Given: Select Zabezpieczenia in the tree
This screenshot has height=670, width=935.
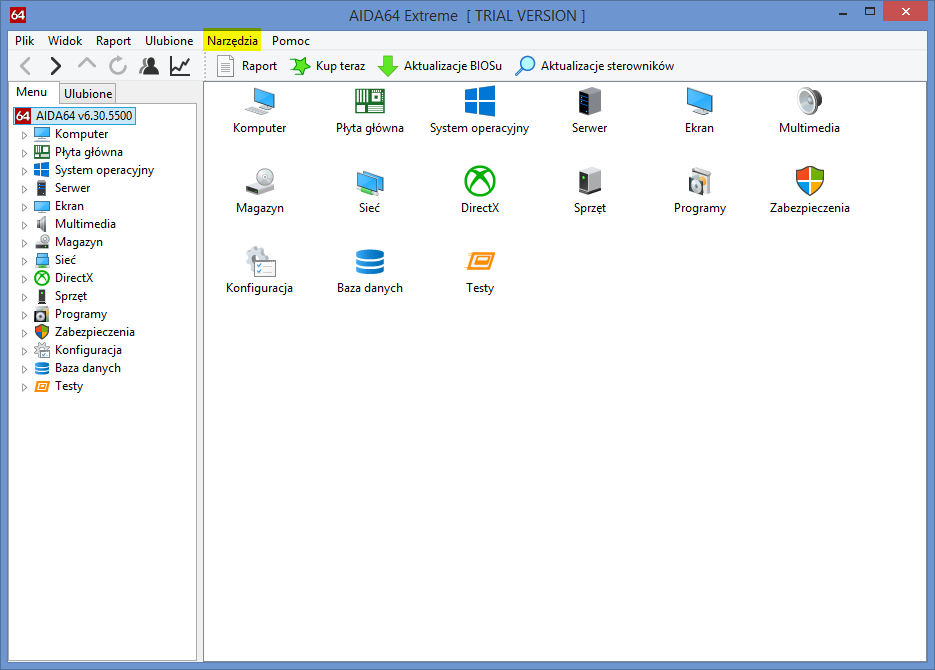Looking at the screenshot, I should pyautogui.click(x=95, y=331).
